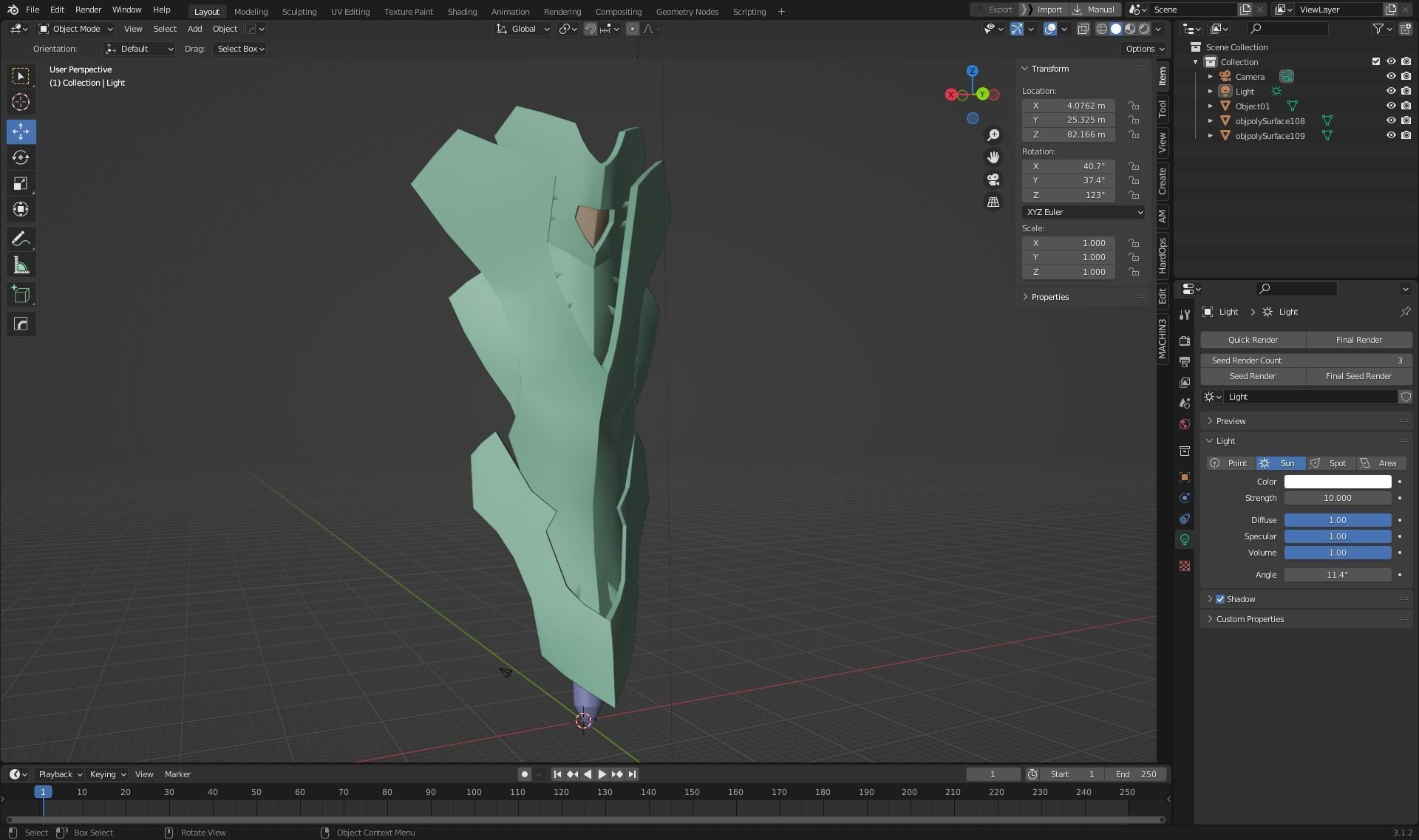Click the Quick Render button

[1253, 340]
